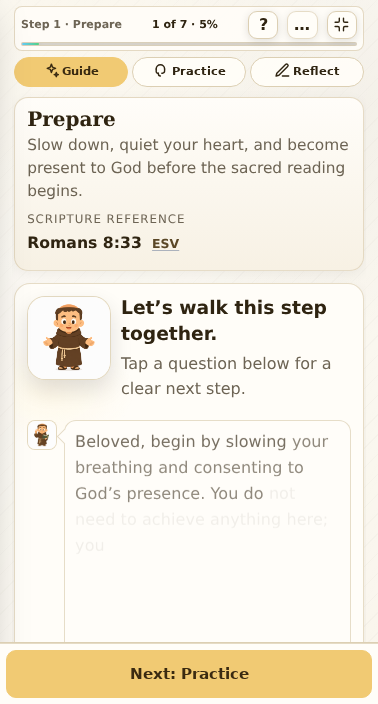Open help with the question mark button
This screenshot has width=378, height=704.
coord(263,25)
